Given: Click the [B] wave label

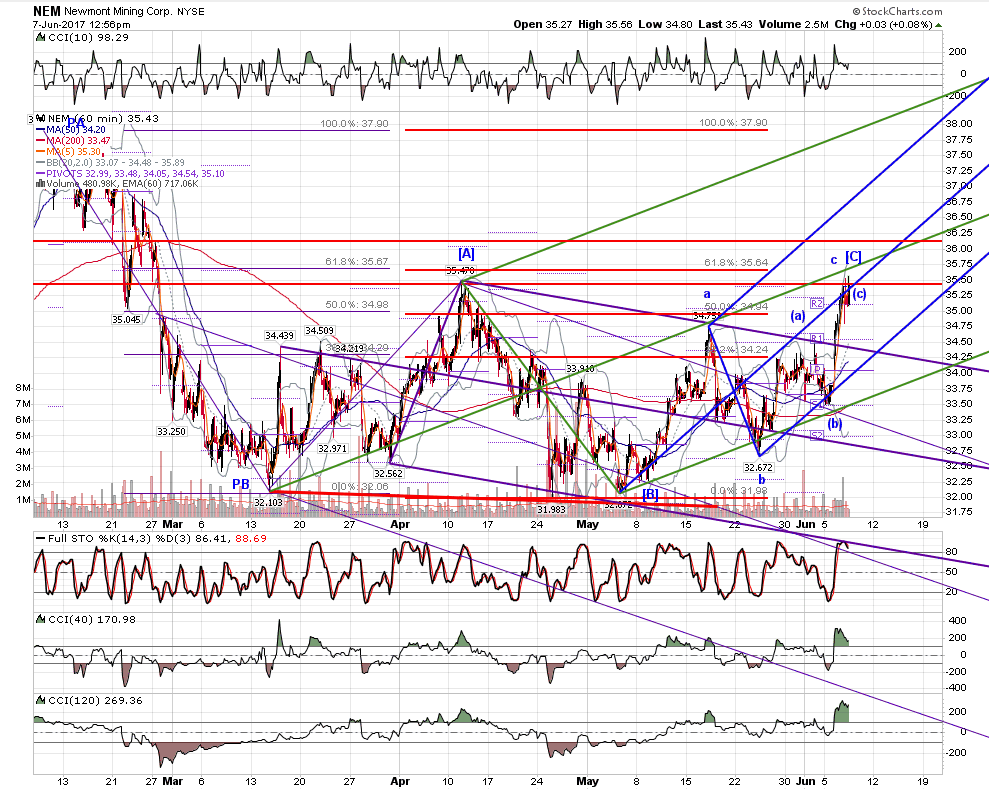Looking at the screenshot, I should pyautogui.click(x=650, y=494).
